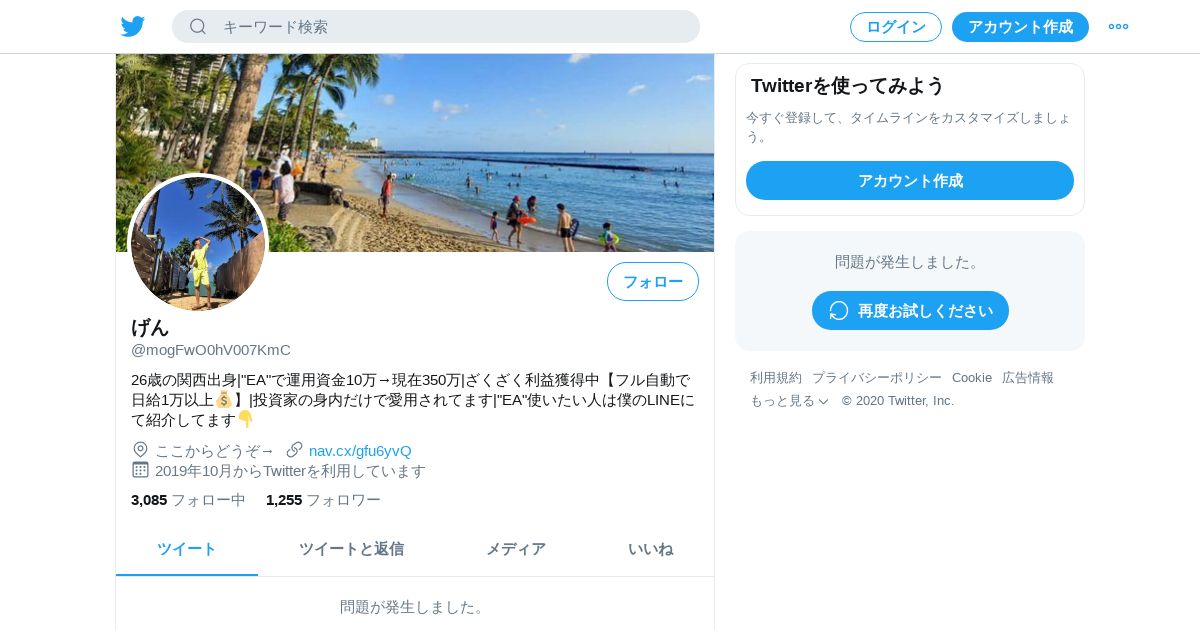Click the location pin icon
Image resolution: width=1200 pixels, height=630 pixels.
pyautogui.click(x=140, y=450)
